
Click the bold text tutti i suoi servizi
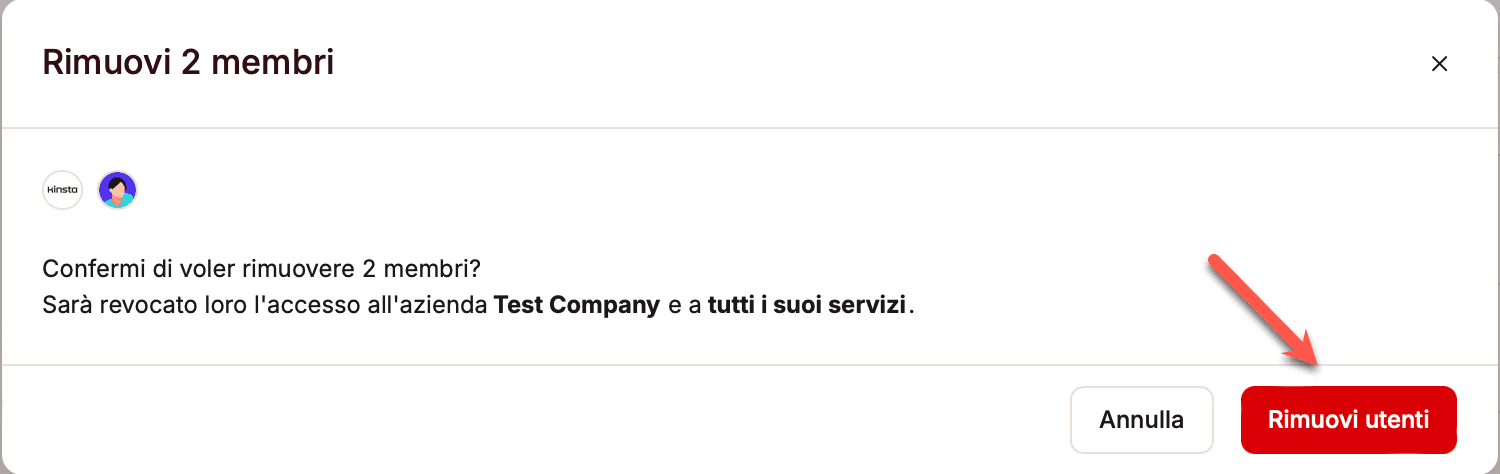coord(808,304)
